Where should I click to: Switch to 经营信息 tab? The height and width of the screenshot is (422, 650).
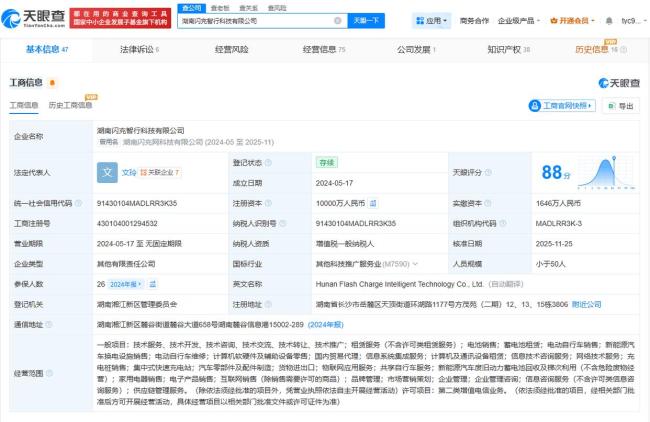pos(324,50)
